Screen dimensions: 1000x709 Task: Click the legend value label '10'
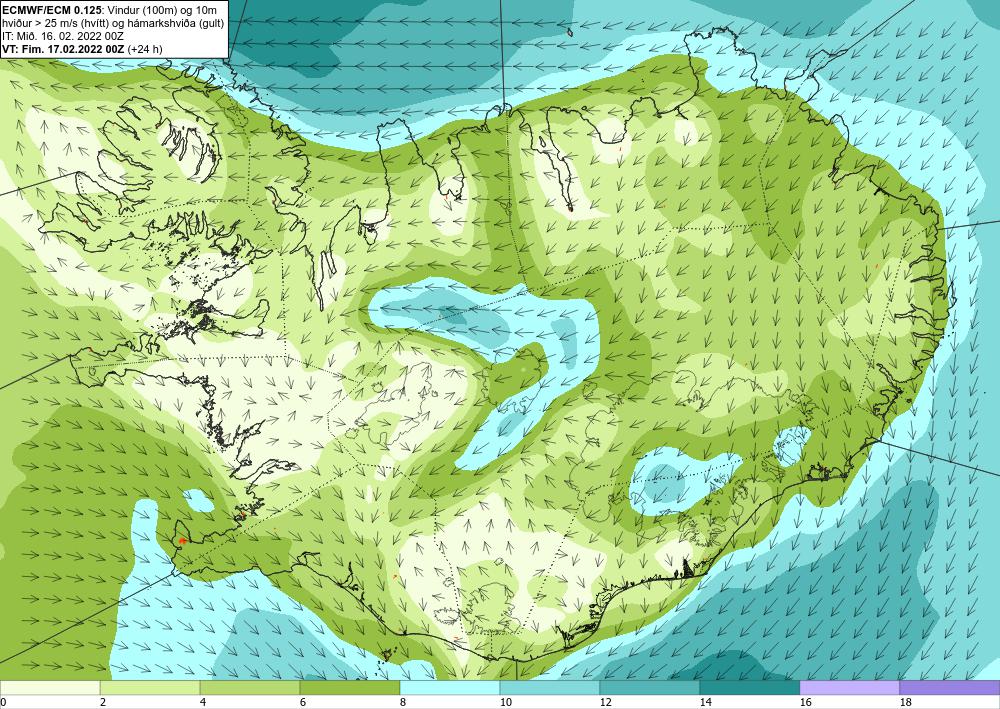point(505,703)
